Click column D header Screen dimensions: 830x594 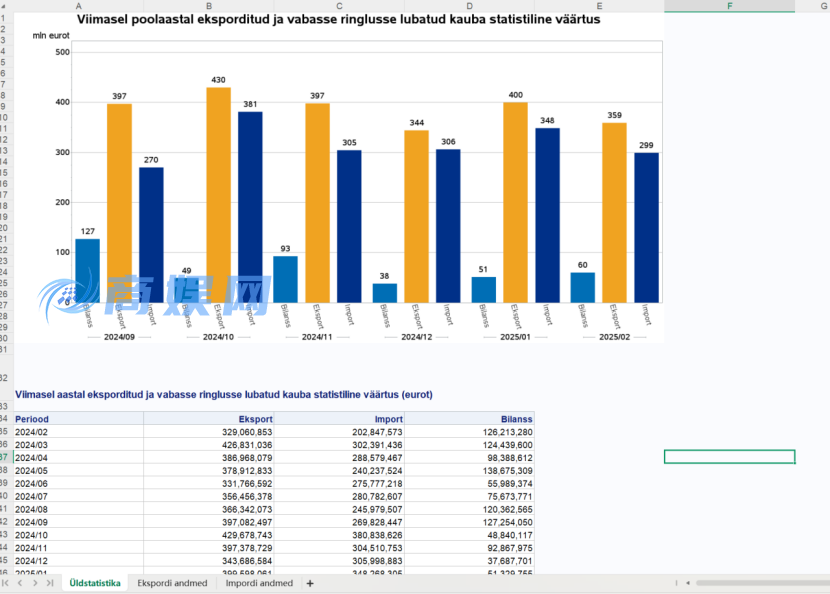pos(469,6)
